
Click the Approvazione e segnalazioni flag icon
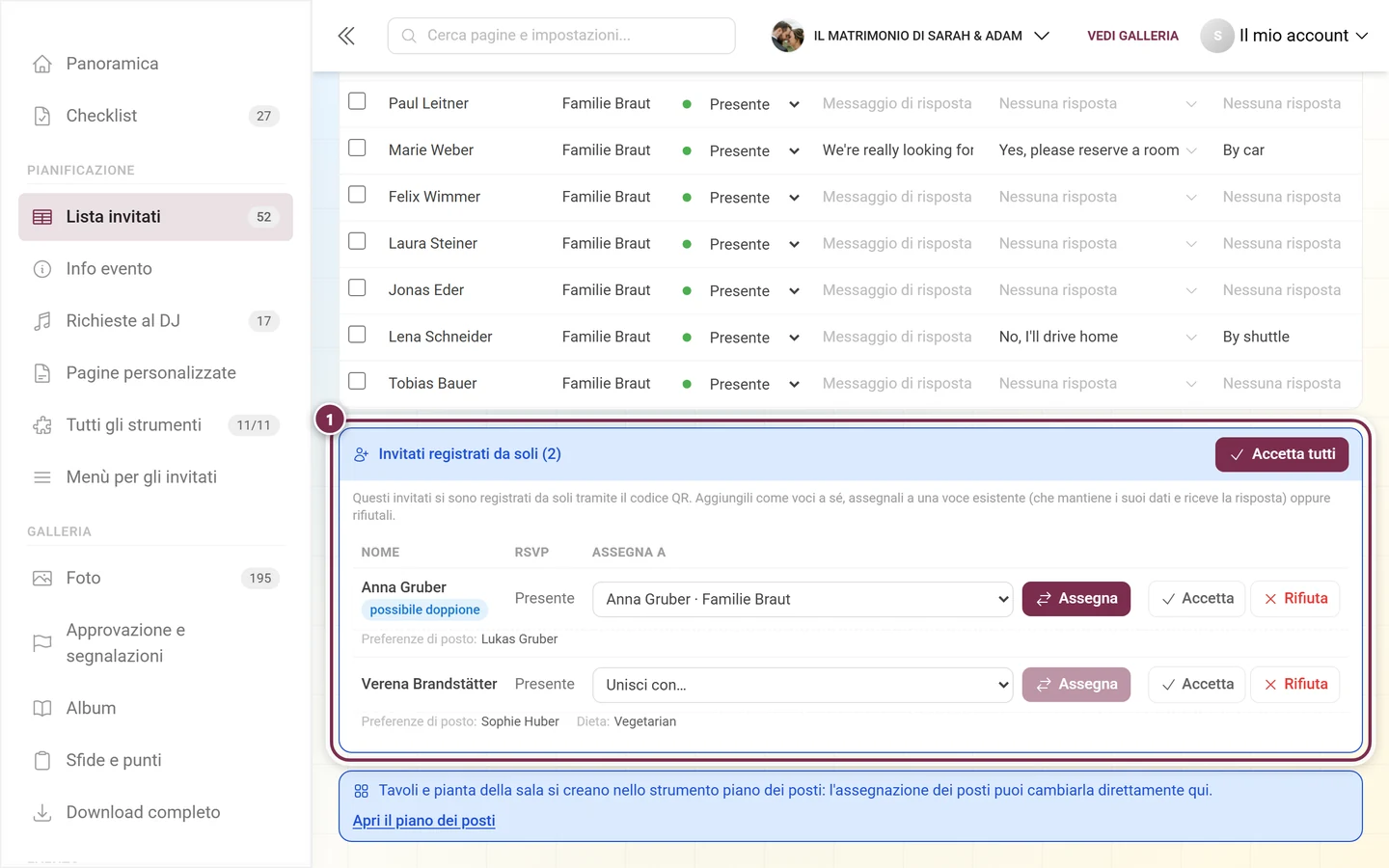[42, 643]
